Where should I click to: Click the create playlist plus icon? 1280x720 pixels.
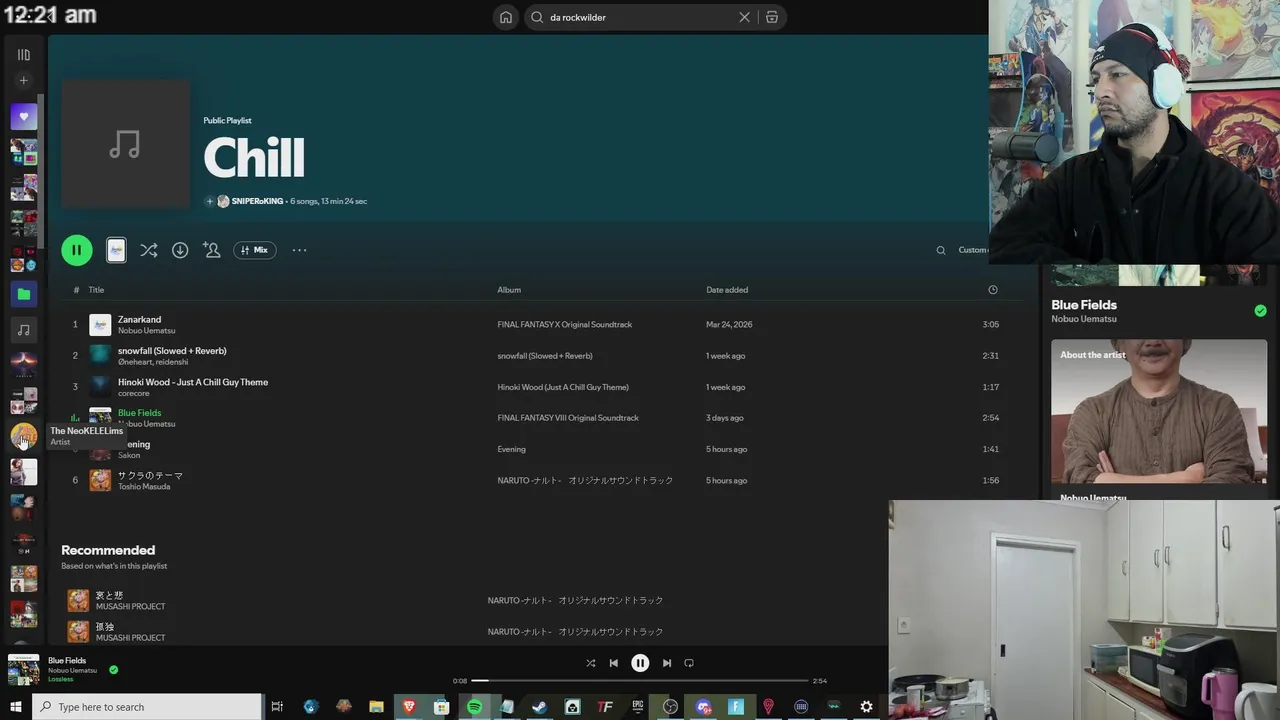coord(24,81)
